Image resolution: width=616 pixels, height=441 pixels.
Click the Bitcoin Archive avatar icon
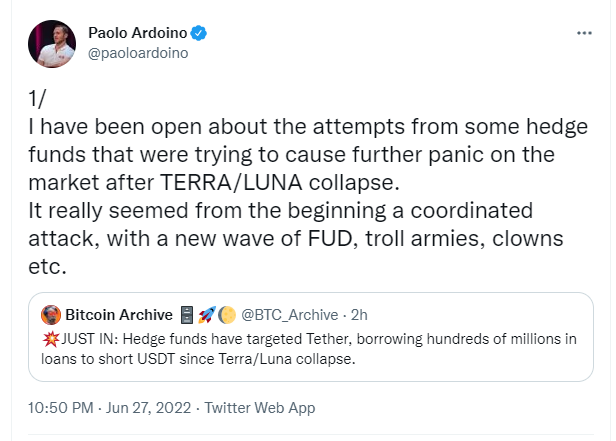click(51, 315)
